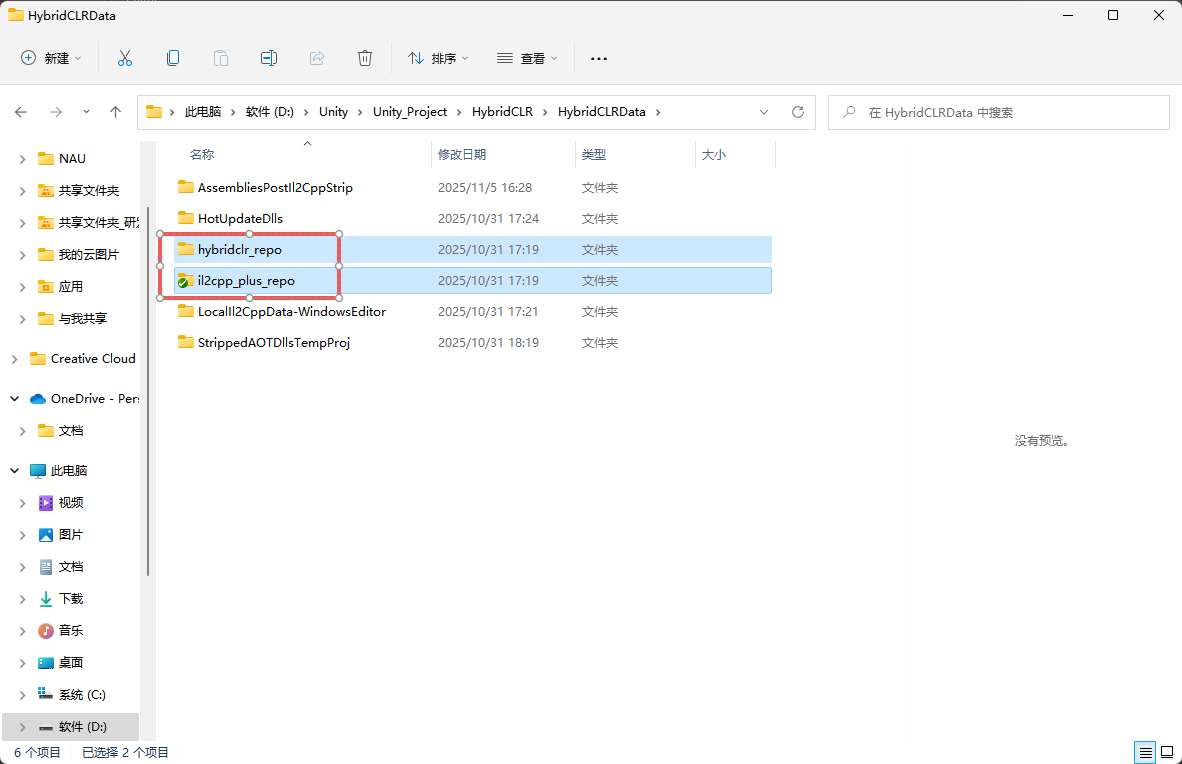Click the 已选择 2 个项目 status text
Image resolution: width=1182 pixels, height=764 pixels.
click(125, 753)
